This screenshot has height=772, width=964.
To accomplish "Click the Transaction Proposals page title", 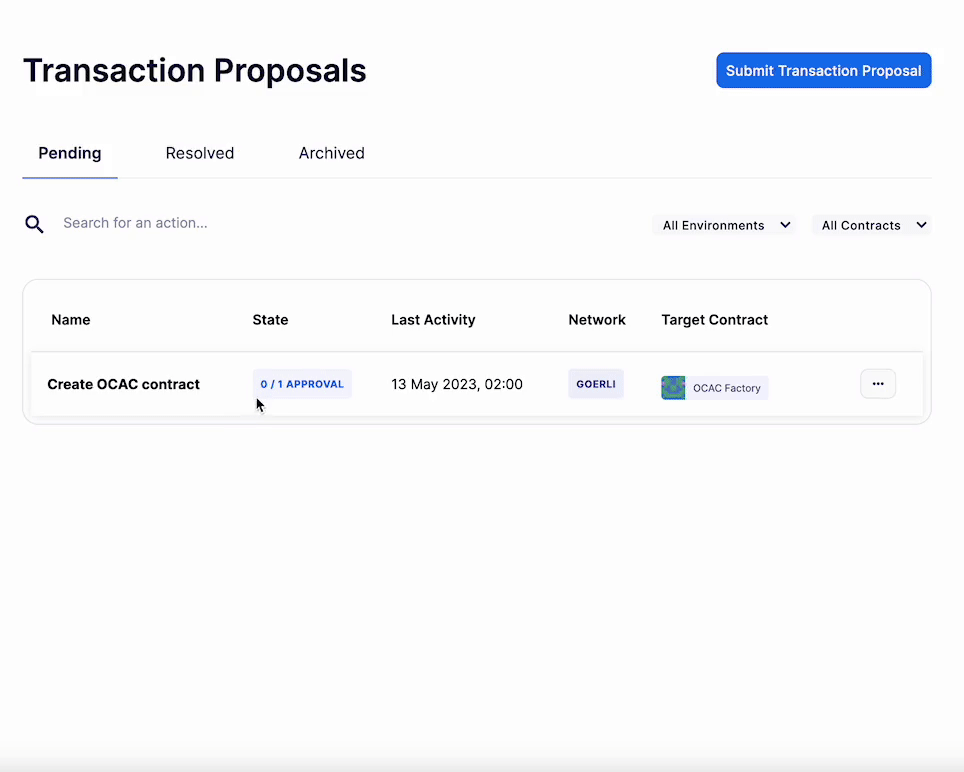I will 194,70.
